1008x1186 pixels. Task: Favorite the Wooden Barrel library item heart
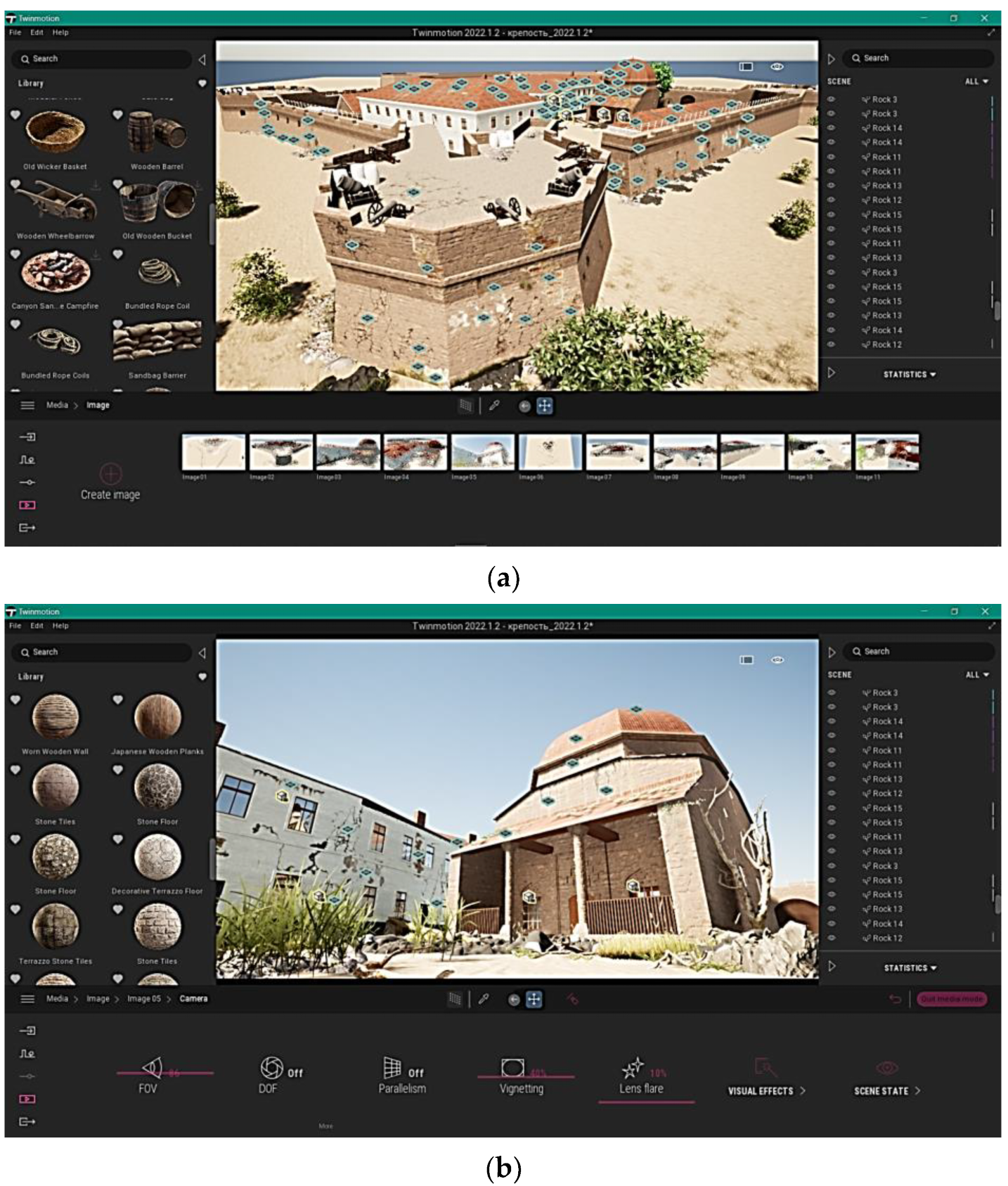click(x=117, y=115)
